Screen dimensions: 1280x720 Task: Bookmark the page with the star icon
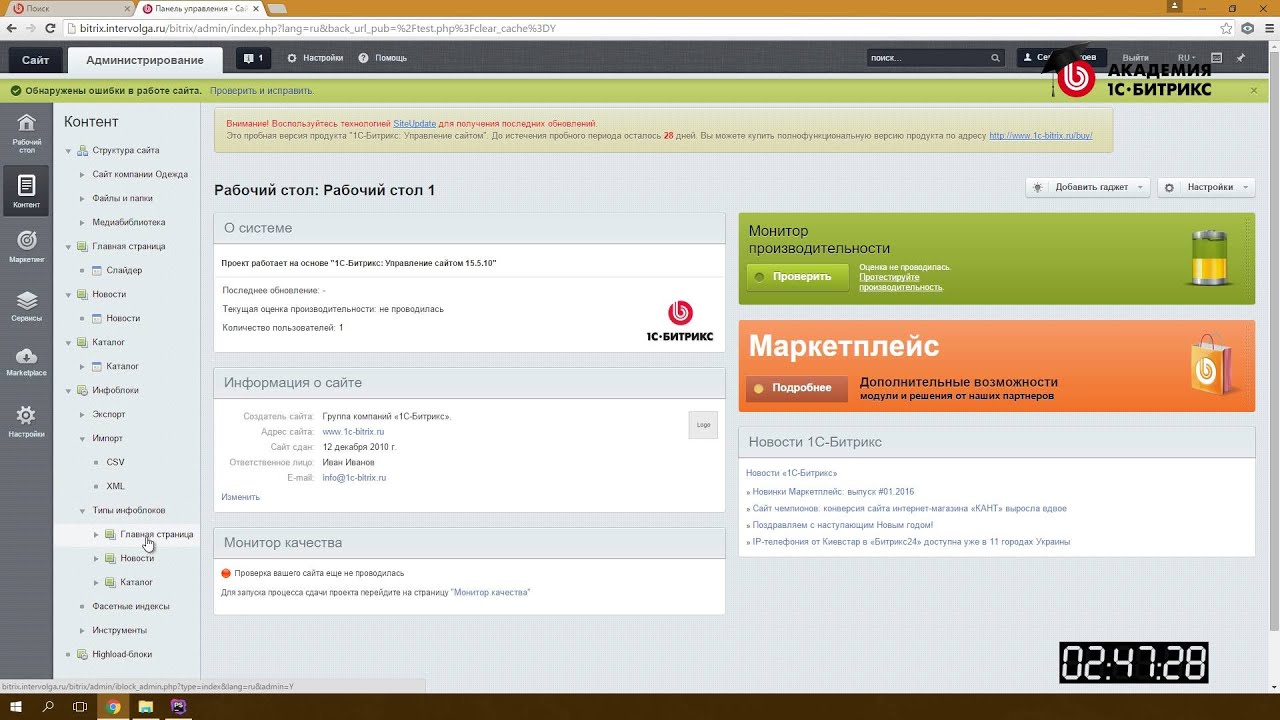(x=1226, y=28)
